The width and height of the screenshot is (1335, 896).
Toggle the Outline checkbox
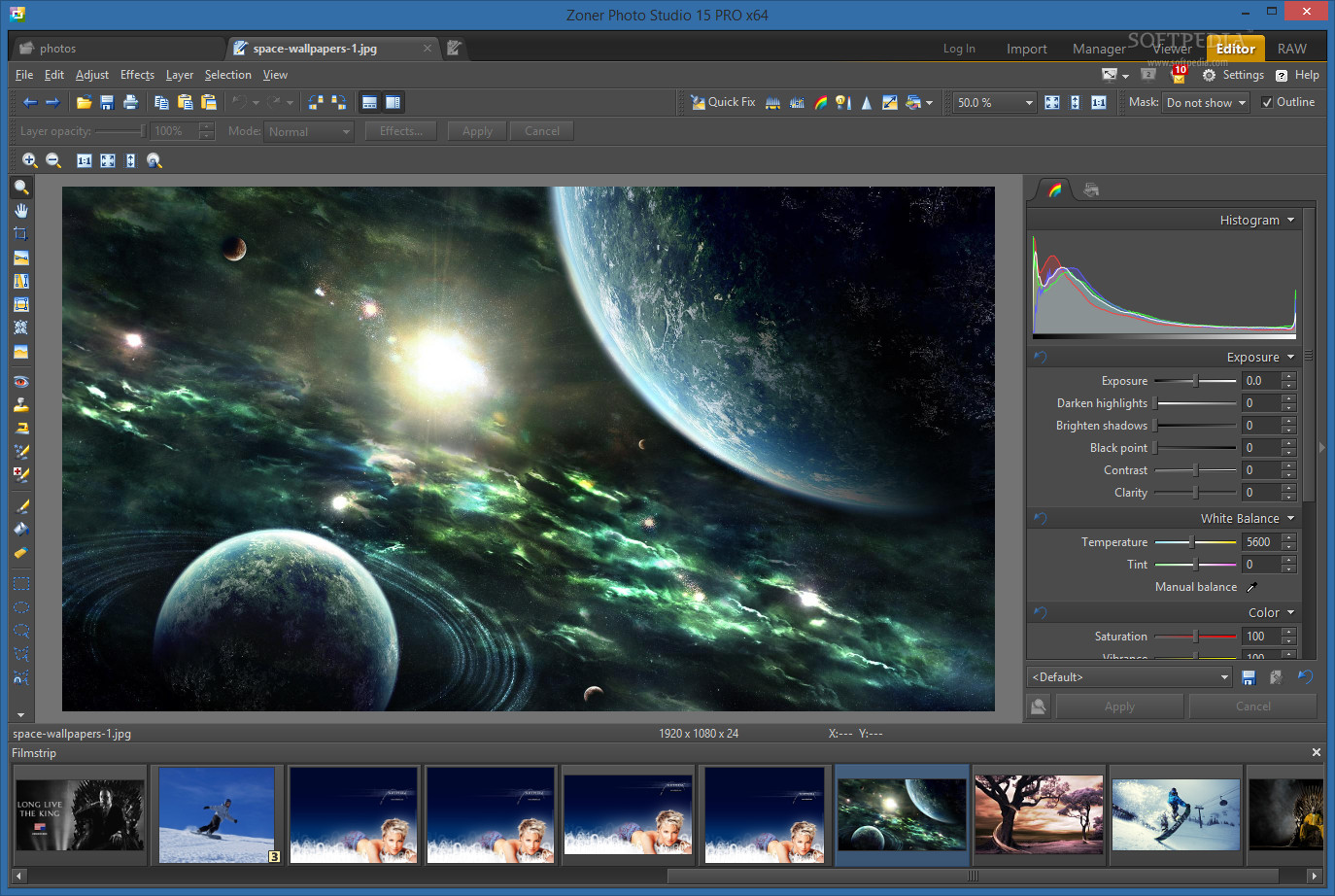1267,102
